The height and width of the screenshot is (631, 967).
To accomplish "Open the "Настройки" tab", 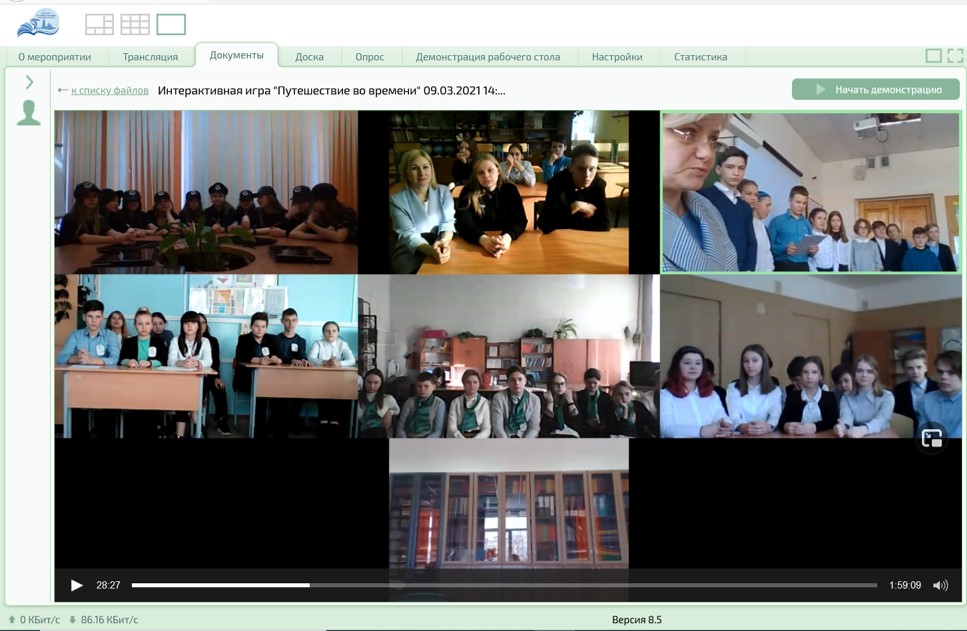I will point(616,57).
